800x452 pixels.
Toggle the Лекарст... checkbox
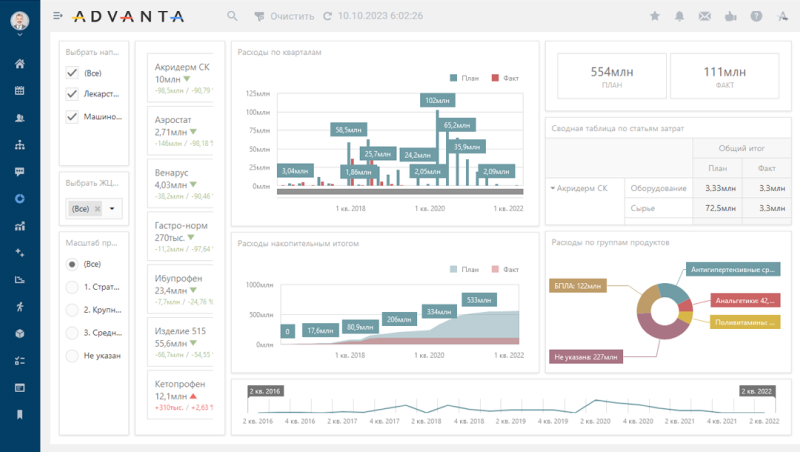coord(72,94)
